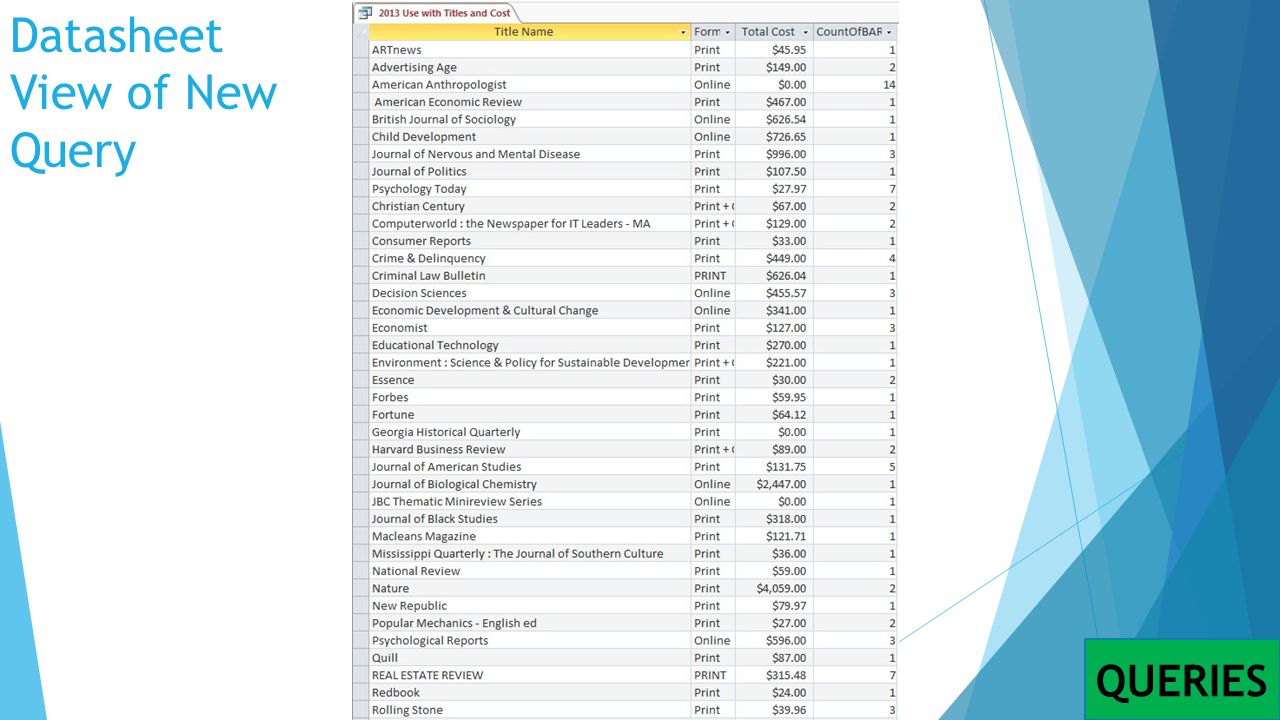Click the count 14 for American Anthropologist
Screen dimensions: 1280x720
[x=855, y=85]
